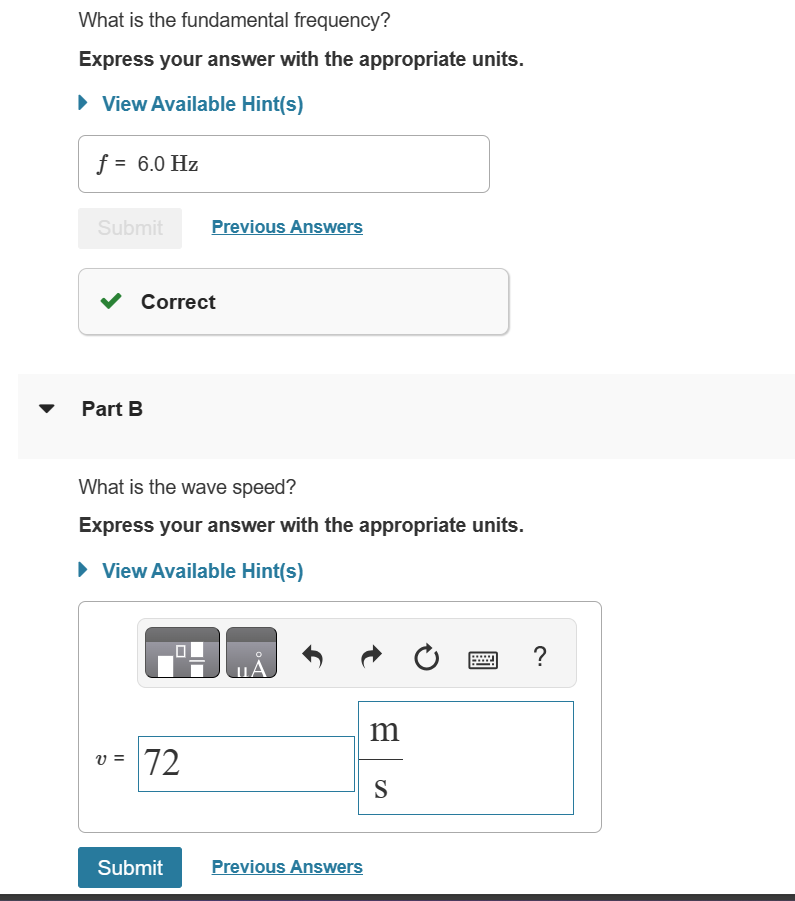
Task: Open Previous Answers for the wave speed question
Action: coord(287,867)
